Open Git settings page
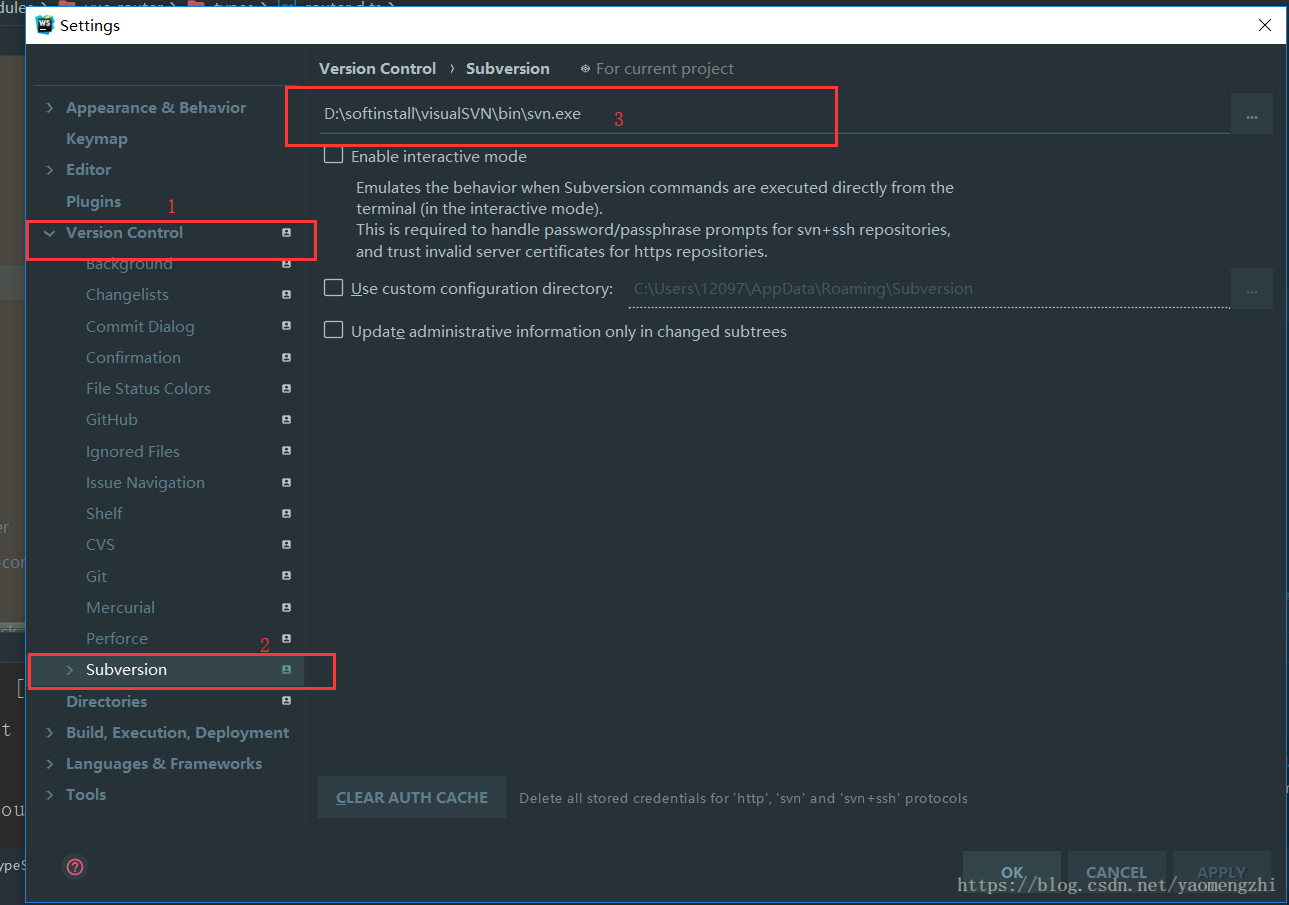The height and width of the screenshot is (905, 1289). coord(96,576)
